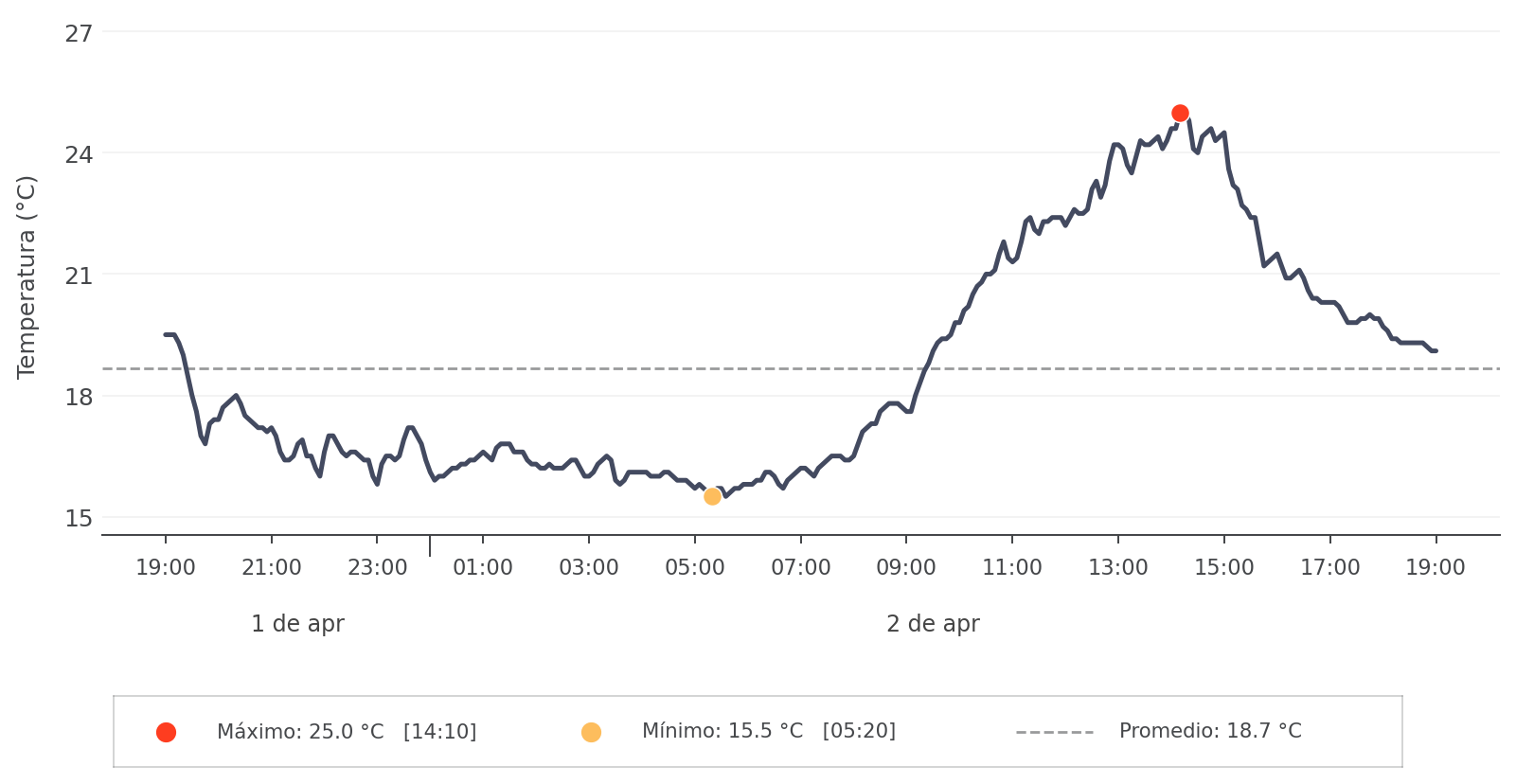Screen dimensions: 1516x784
Task: Select the "1 de apr" date label
Action: coord(297,624)
